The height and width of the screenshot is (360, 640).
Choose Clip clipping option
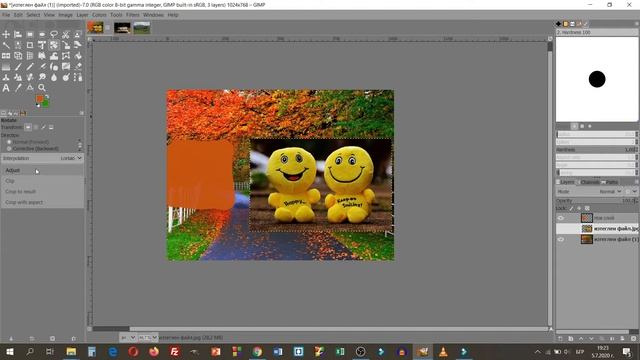42,181
